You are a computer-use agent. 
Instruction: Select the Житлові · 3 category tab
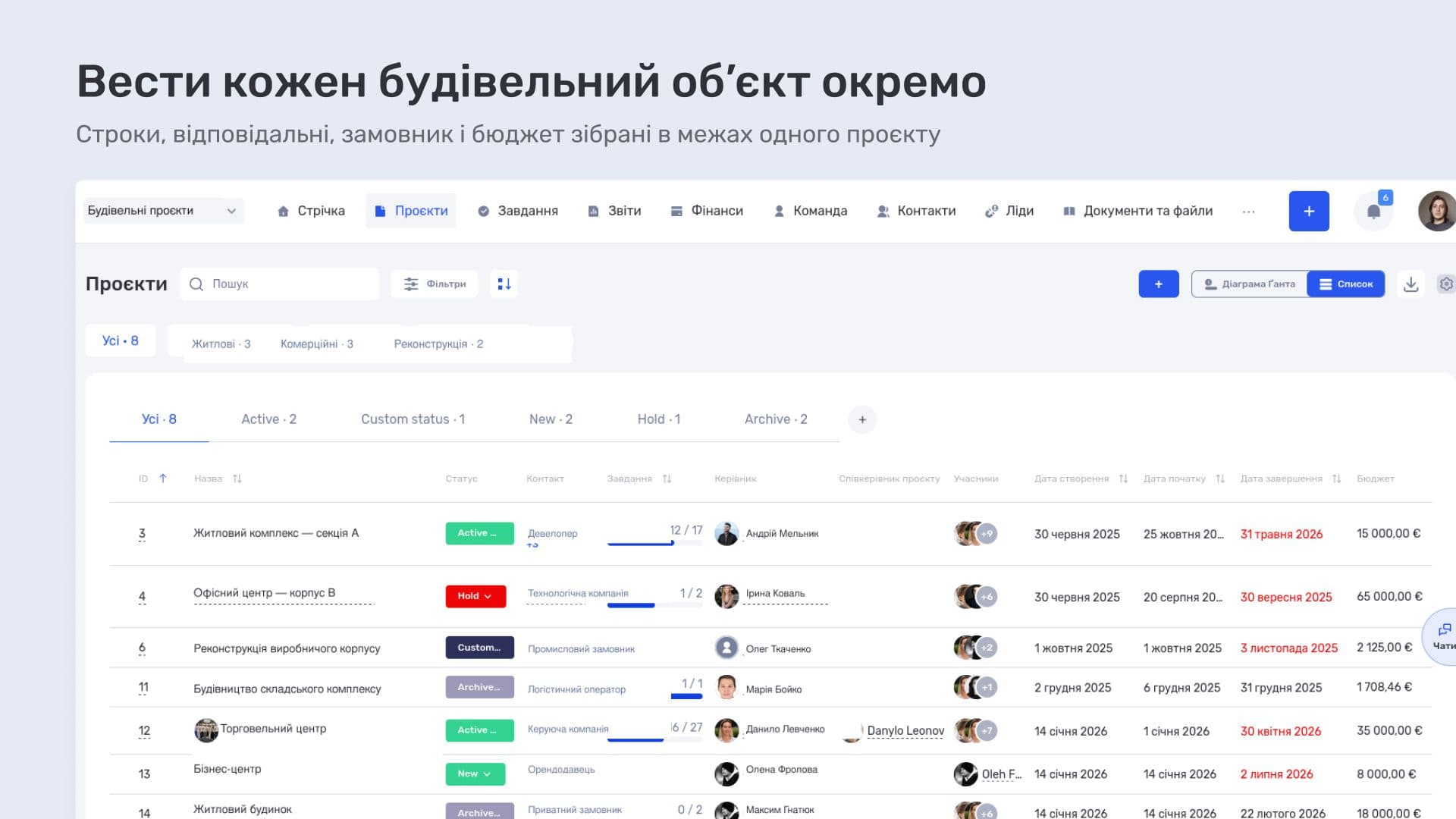[x=221, y=344]
